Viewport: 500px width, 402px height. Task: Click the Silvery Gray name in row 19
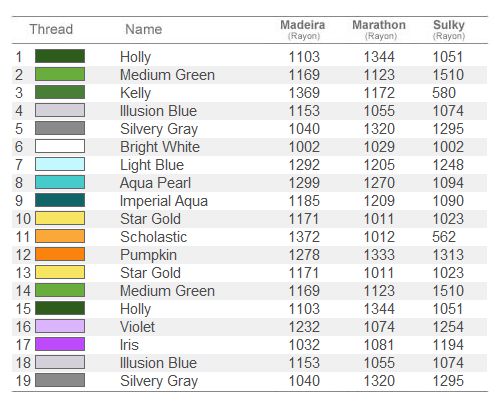pos(159,381)
